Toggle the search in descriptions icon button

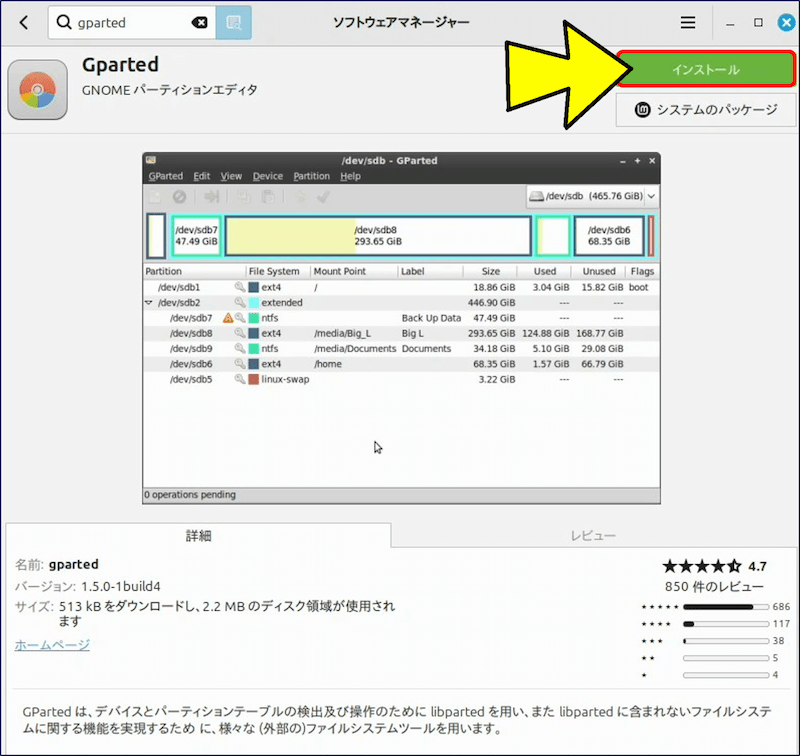click(x=233, y=22)
